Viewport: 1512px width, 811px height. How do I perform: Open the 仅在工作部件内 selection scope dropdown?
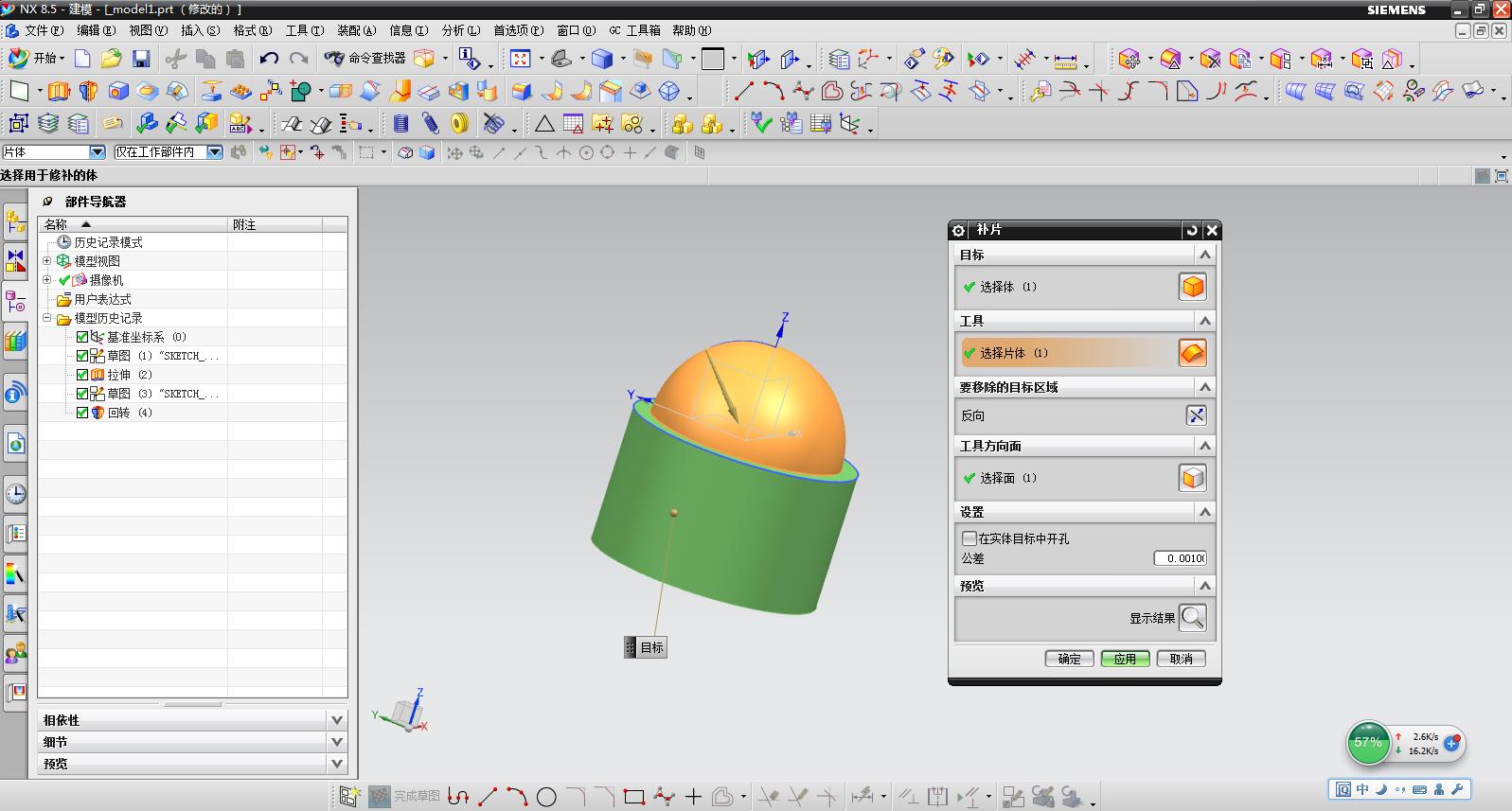click(215, 152)
